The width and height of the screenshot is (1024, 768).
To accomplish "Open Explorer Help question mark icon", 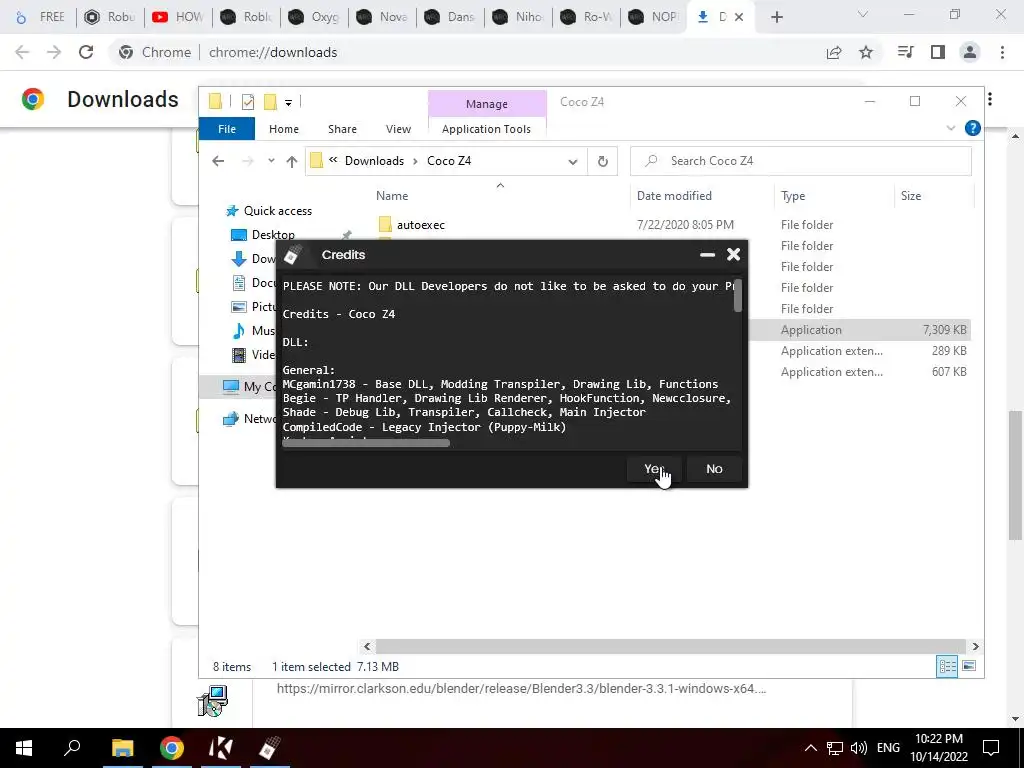I will (972, 129).
